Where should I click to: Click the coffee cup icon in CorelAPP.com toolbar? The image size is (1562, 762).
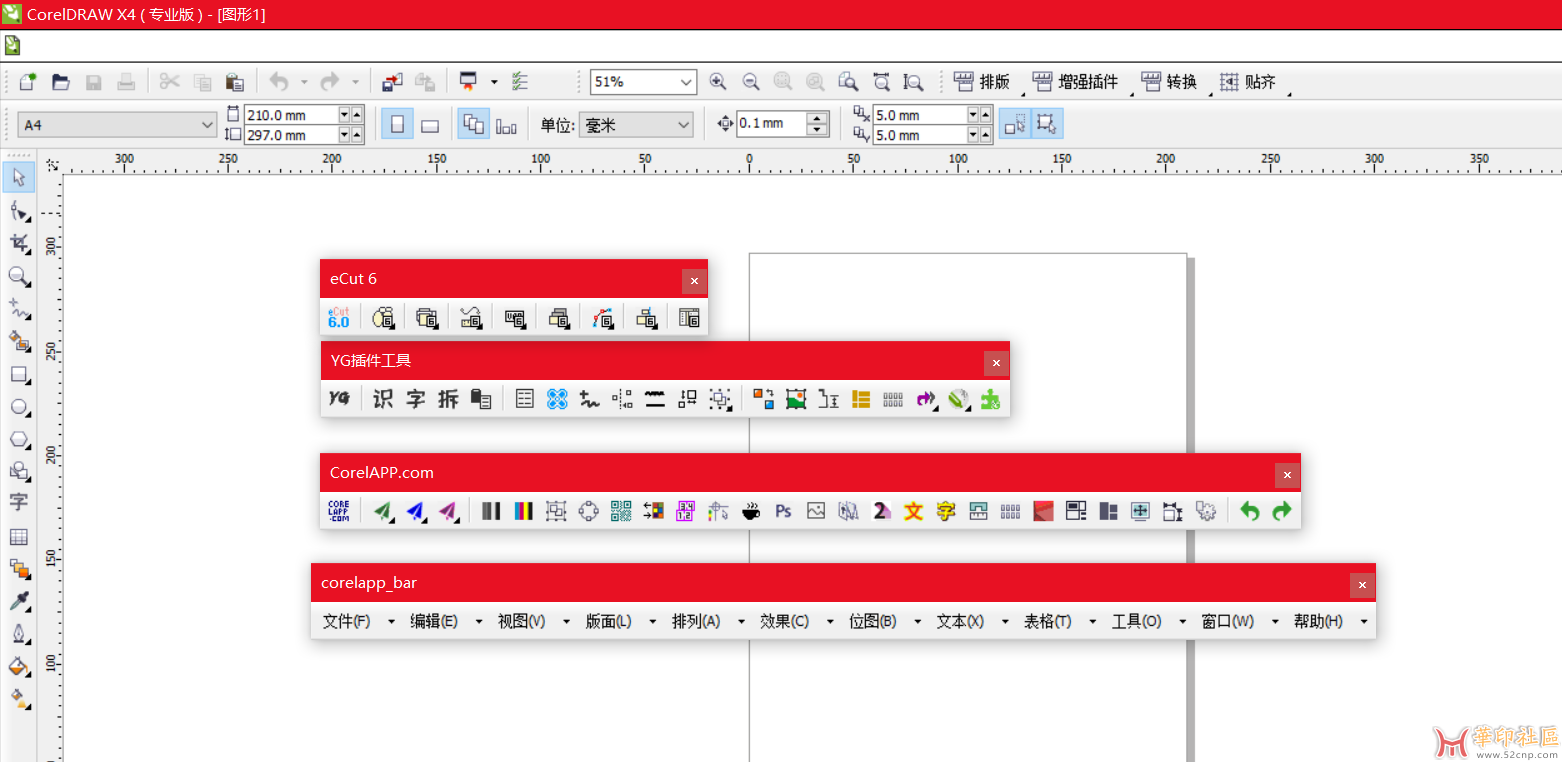click(x=750, y=511)
